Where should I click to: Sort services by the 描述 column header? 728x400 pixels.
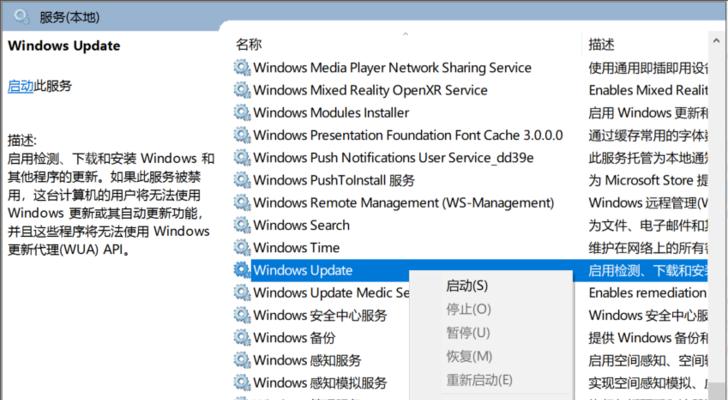601,45
